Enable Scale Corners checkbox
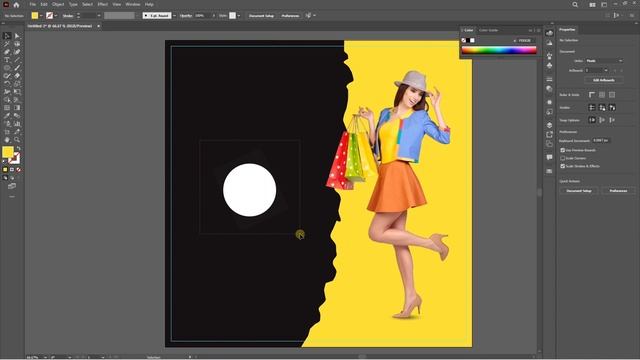 [562, 158]
